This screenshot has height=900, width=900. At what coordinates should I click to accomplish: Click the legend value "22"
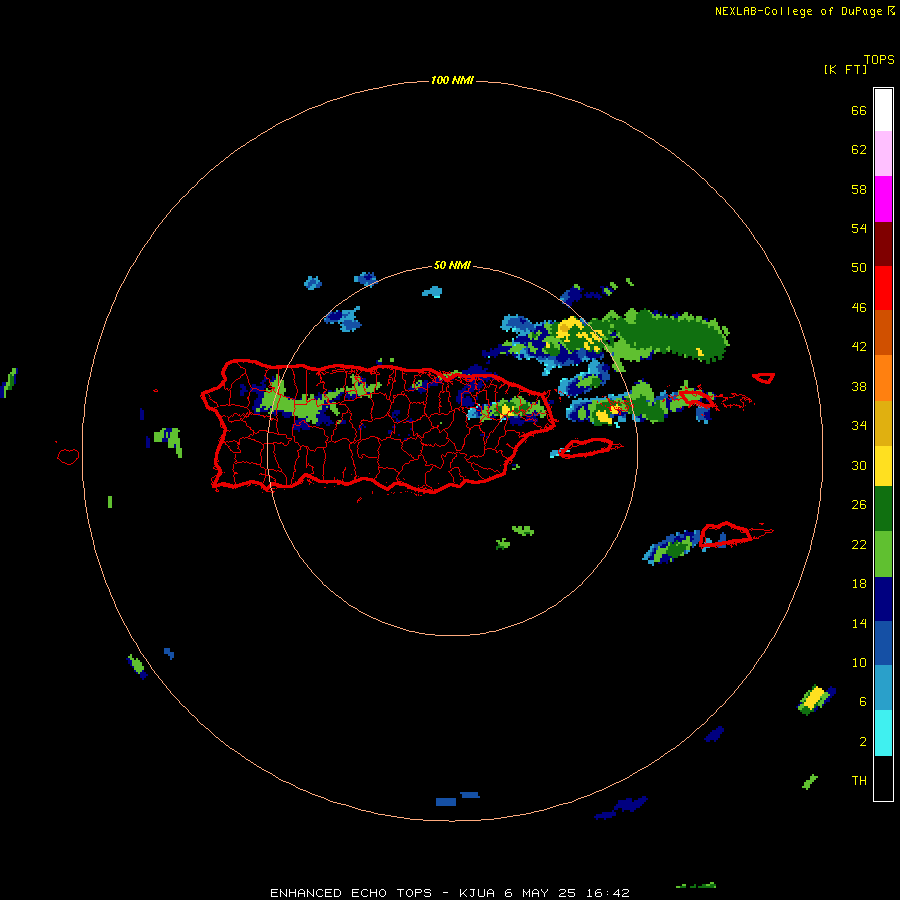click(x=859, y=545)
